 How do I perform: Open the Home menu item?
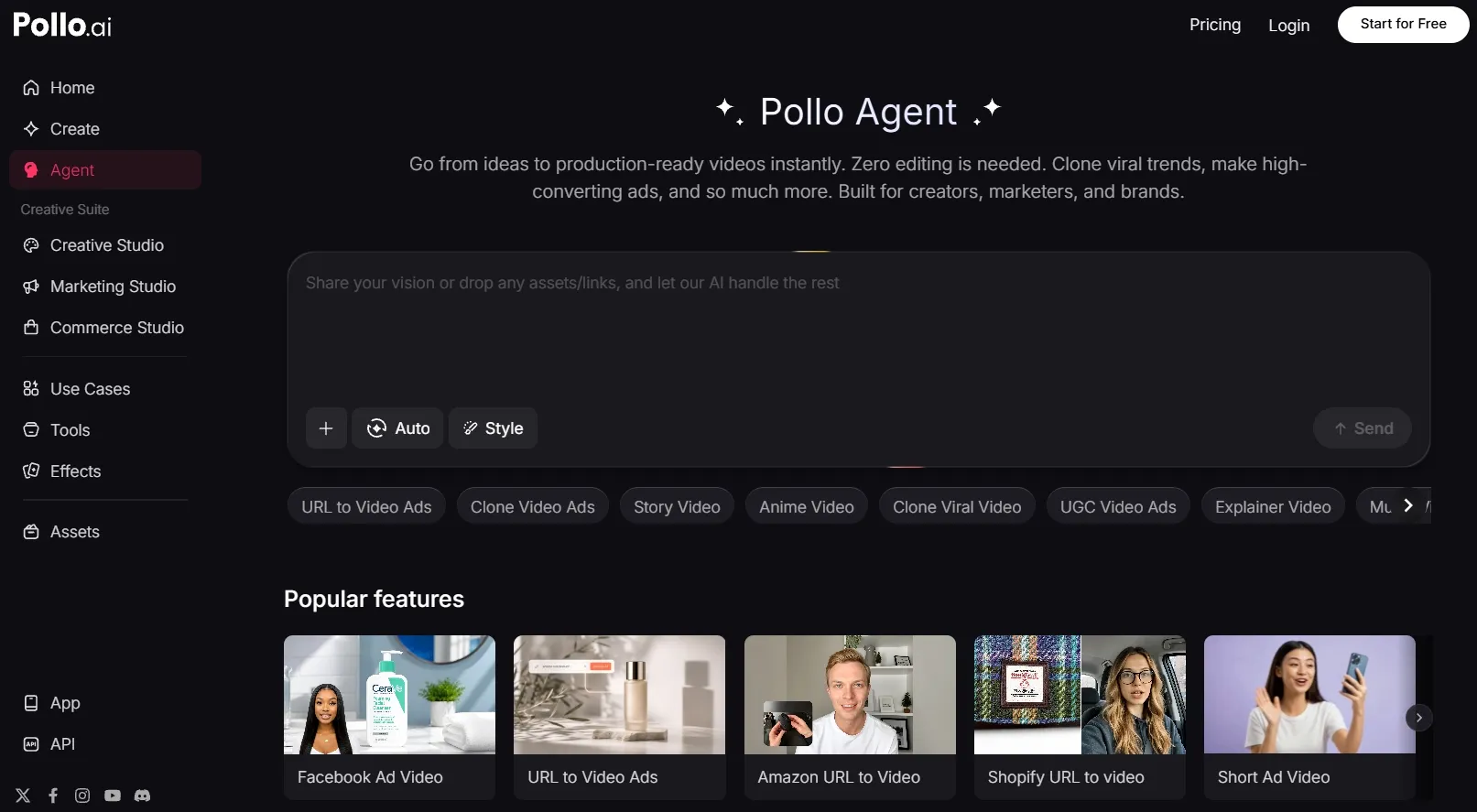[x=105, y=88]
